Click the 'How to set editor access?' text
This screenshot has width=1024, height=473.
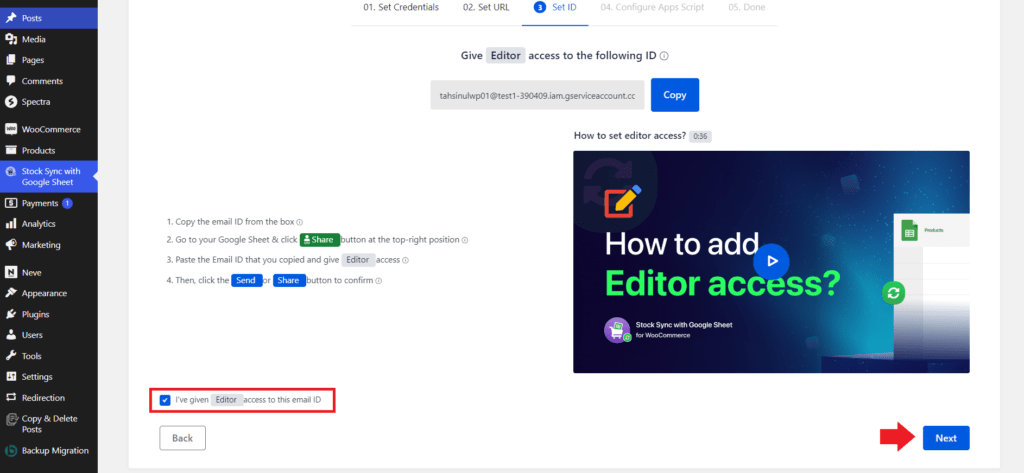(x=630, y=136)
